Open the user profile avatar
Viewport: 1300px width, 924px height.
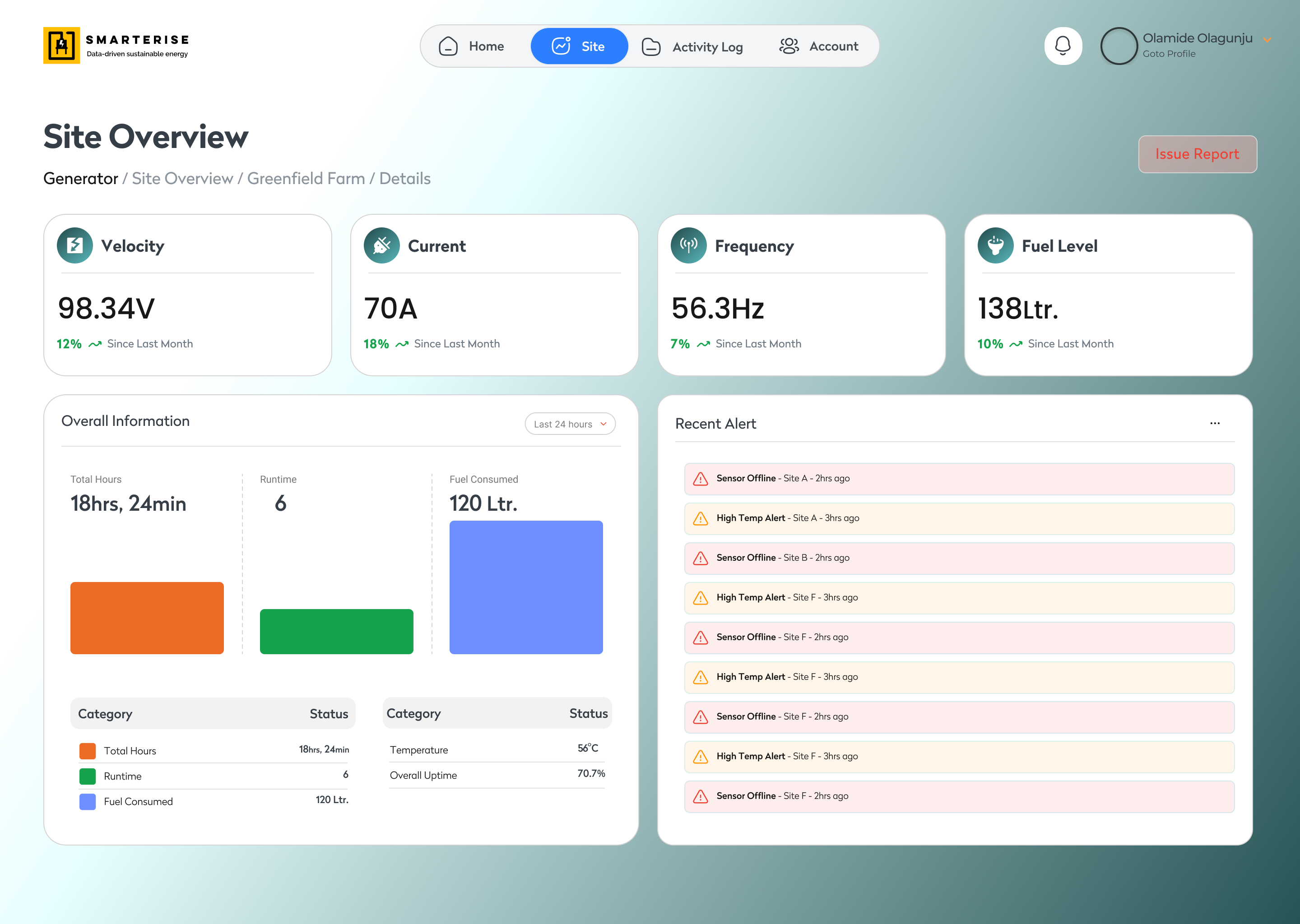[1119, 46]
